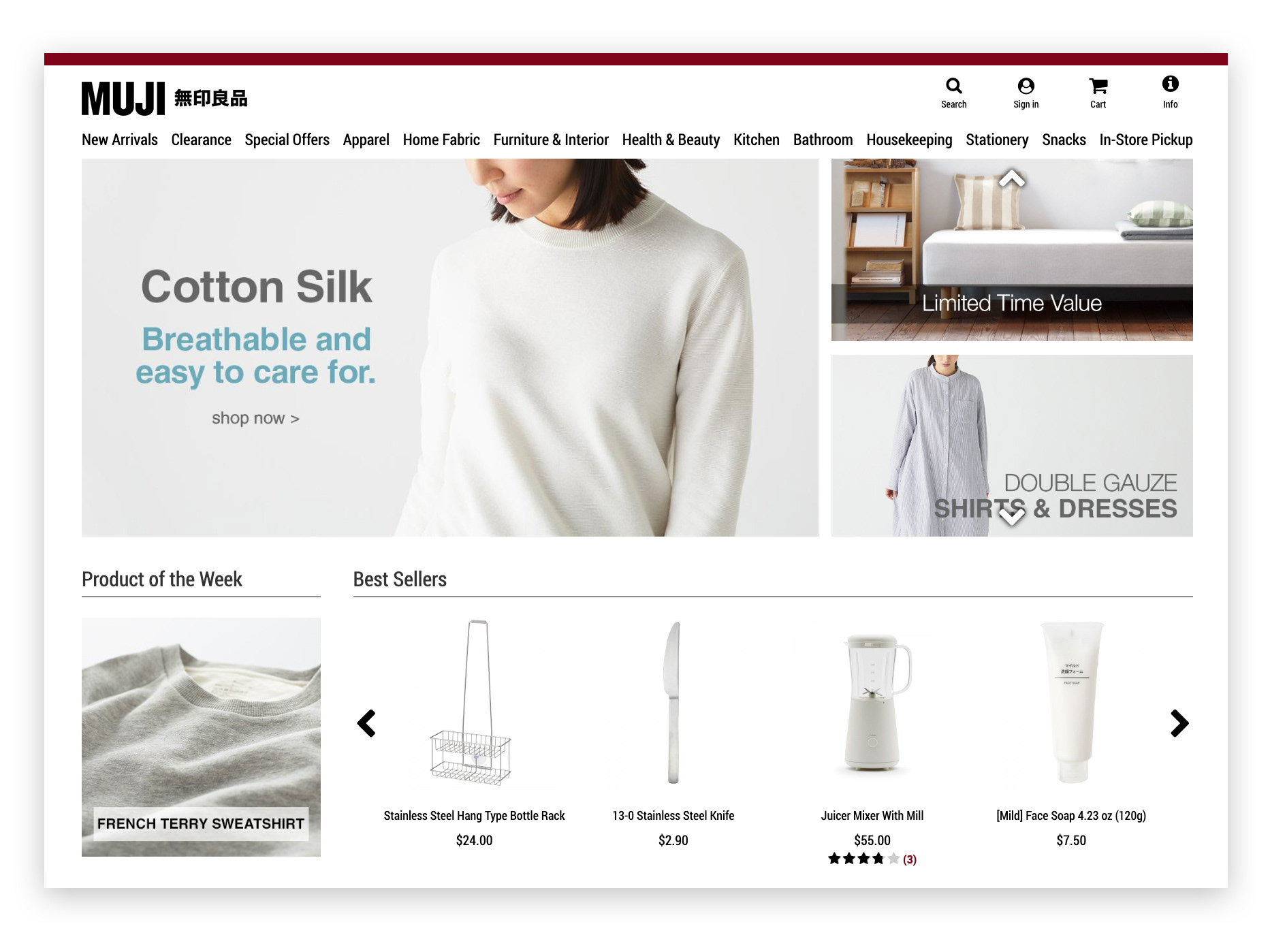The width and height of the screenshot is (1270, 952).
Task: Open Stainless Steel Hang Type Bottle Rack
Action: click(474, 816)
